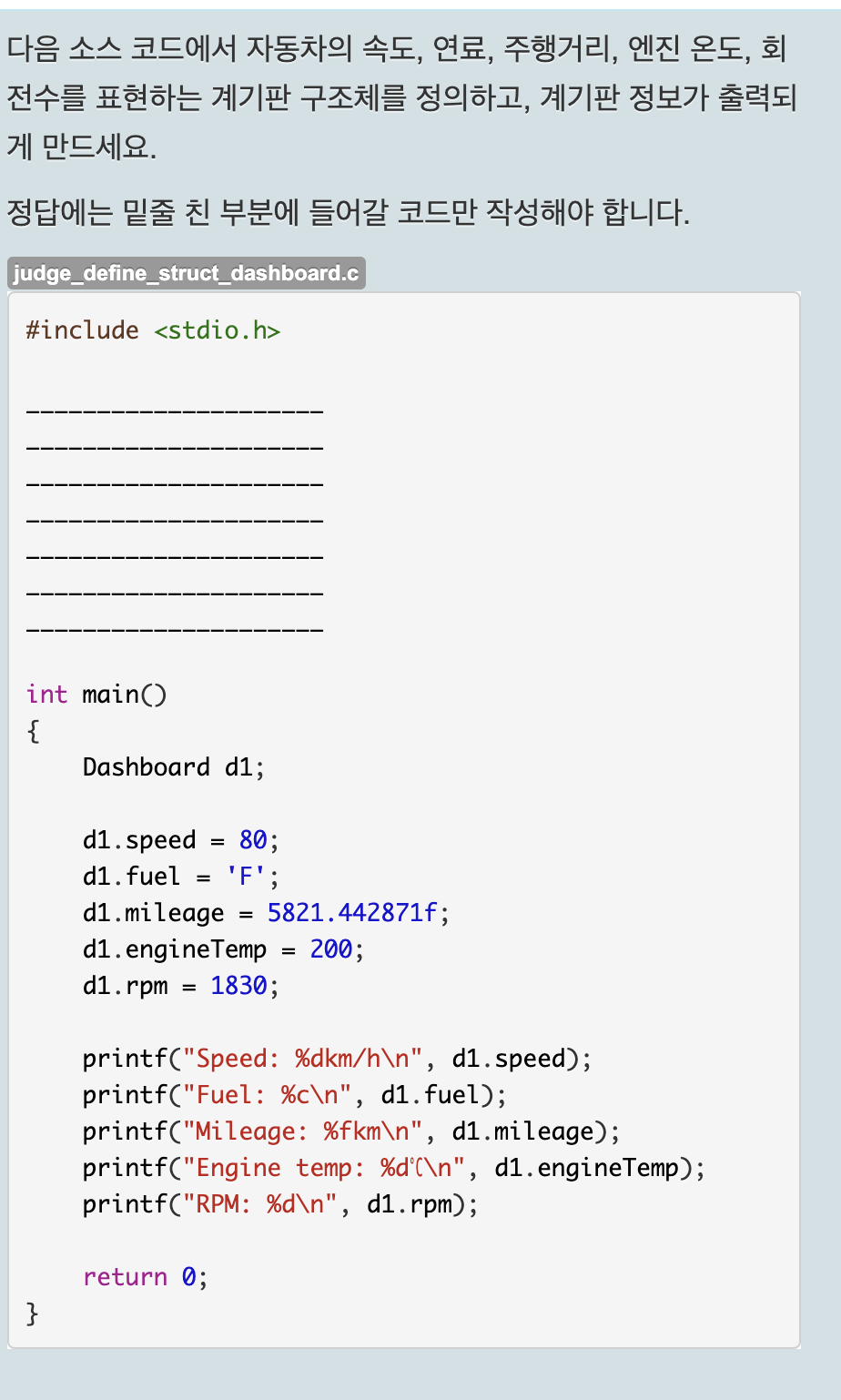This screenshot has width=841, height=1400.
Task: Click the printf line with 'Speed: %dkm/h'
Action: point(337,1059)
